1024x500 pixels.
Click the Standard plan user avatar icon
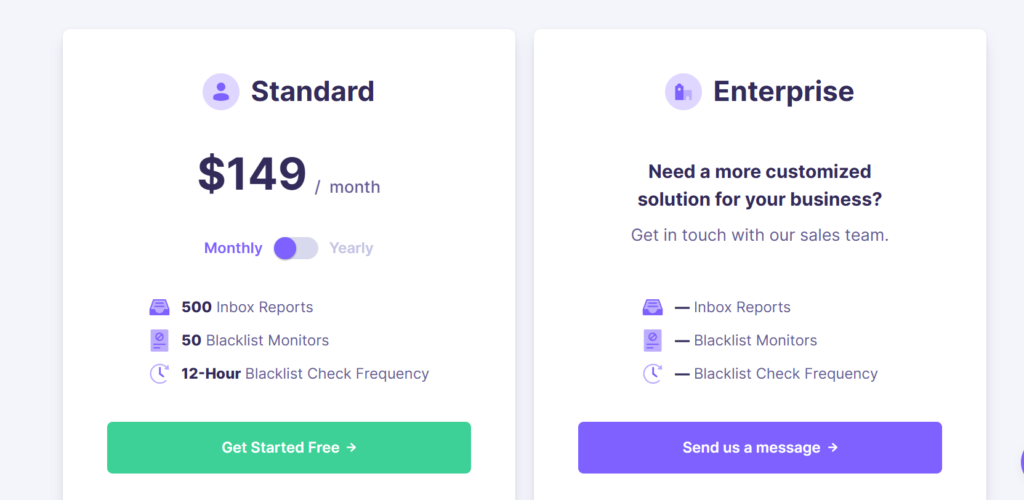point(221,91)
